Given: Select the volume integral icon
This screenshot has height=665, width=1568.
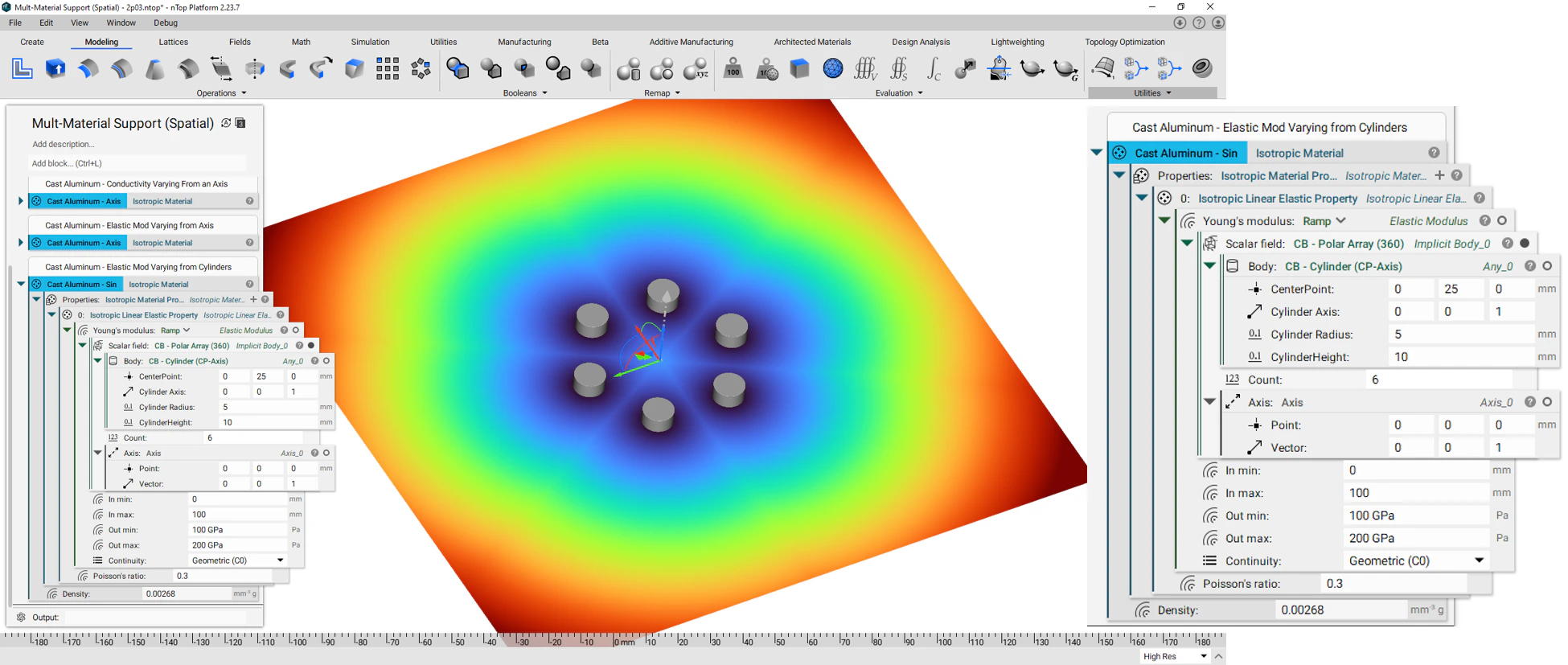Looking at the screenshot, I should pyautogui.click(x=865, y=69).
